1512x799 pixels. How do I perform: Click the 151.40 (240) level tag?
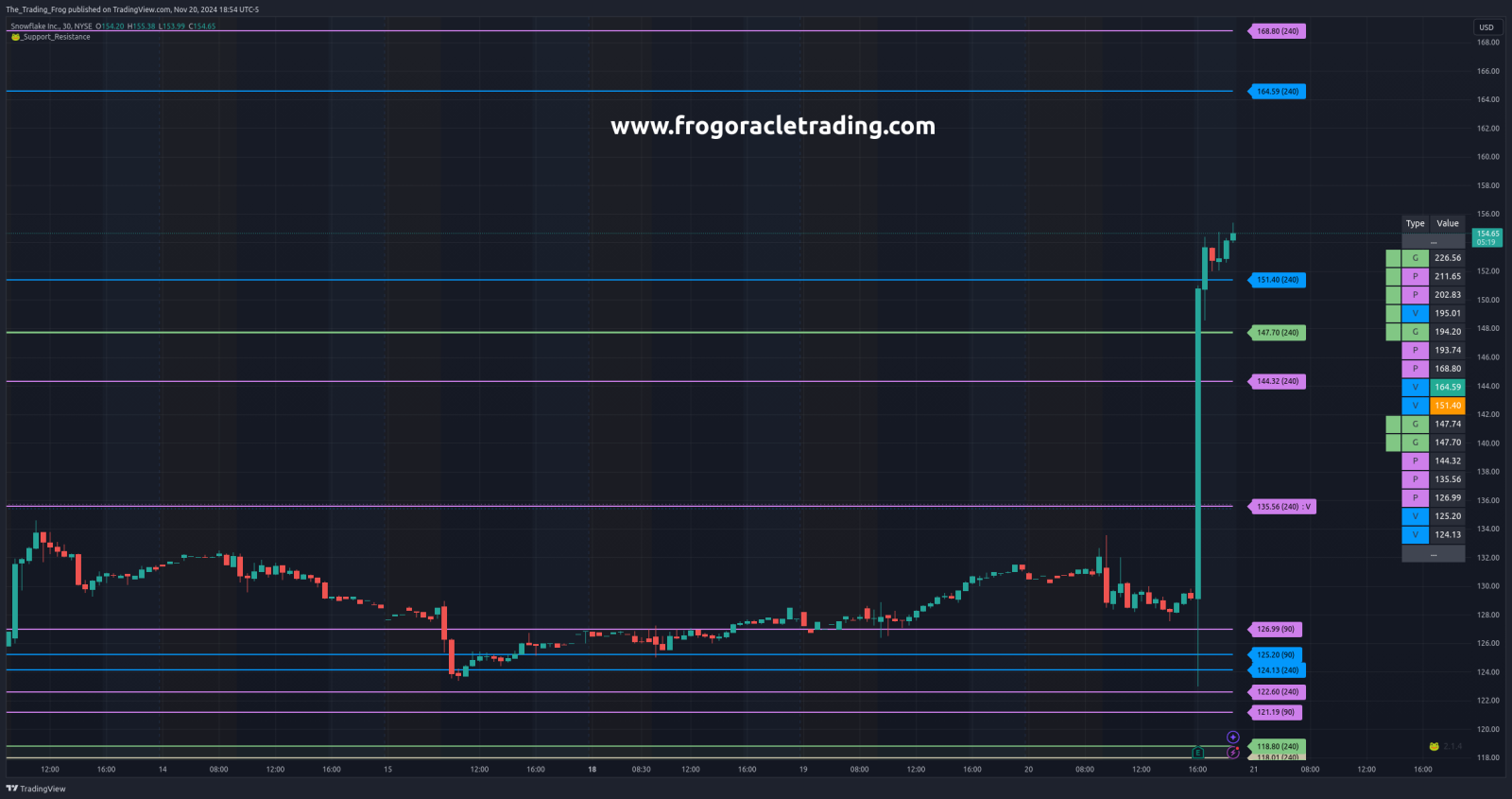pyautogui.click(x=1277, y=280)
